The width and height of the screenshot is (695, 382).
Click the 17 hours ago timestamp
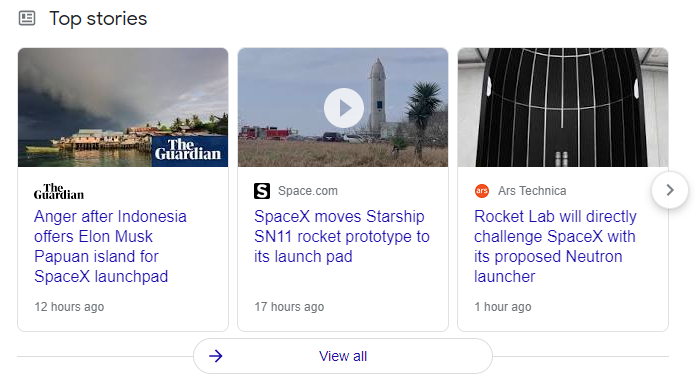pyautogui.click(x=289, y=307)
